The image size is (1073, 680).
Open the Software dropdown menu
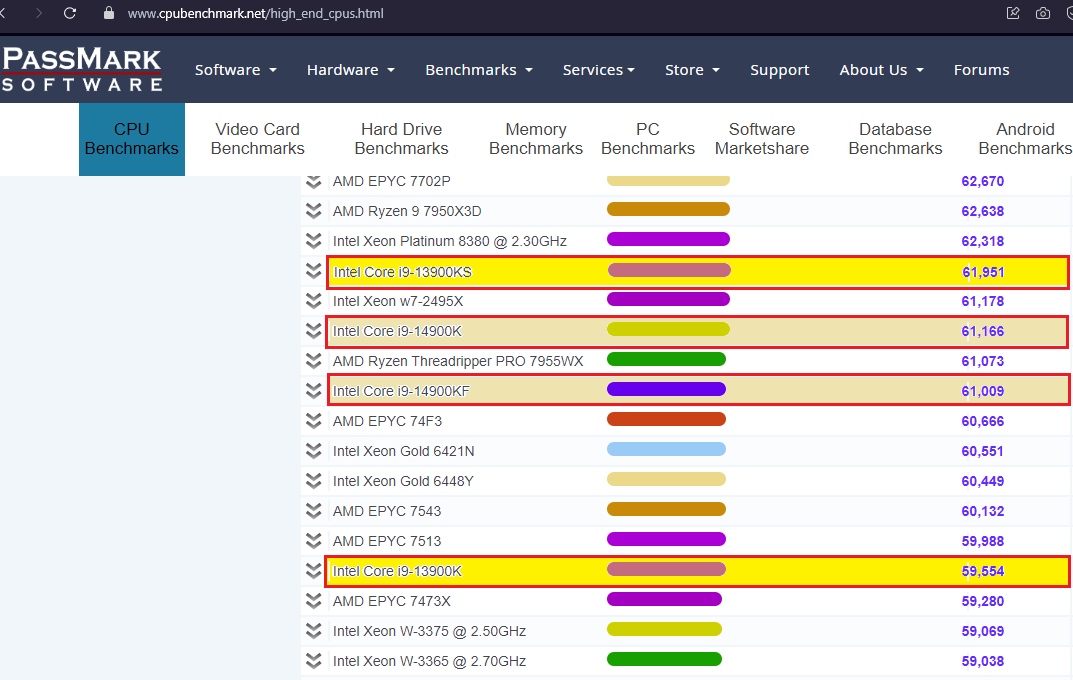[235, 70]
